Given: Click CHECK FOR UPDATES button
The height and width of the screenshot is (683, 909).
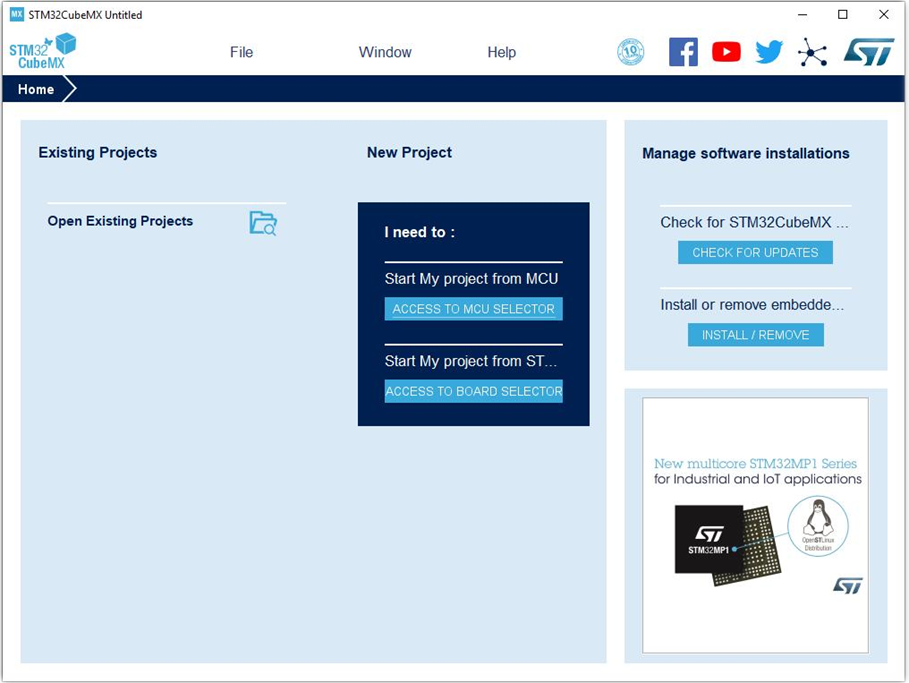Looking at the screenshot, I should (755, 253).
